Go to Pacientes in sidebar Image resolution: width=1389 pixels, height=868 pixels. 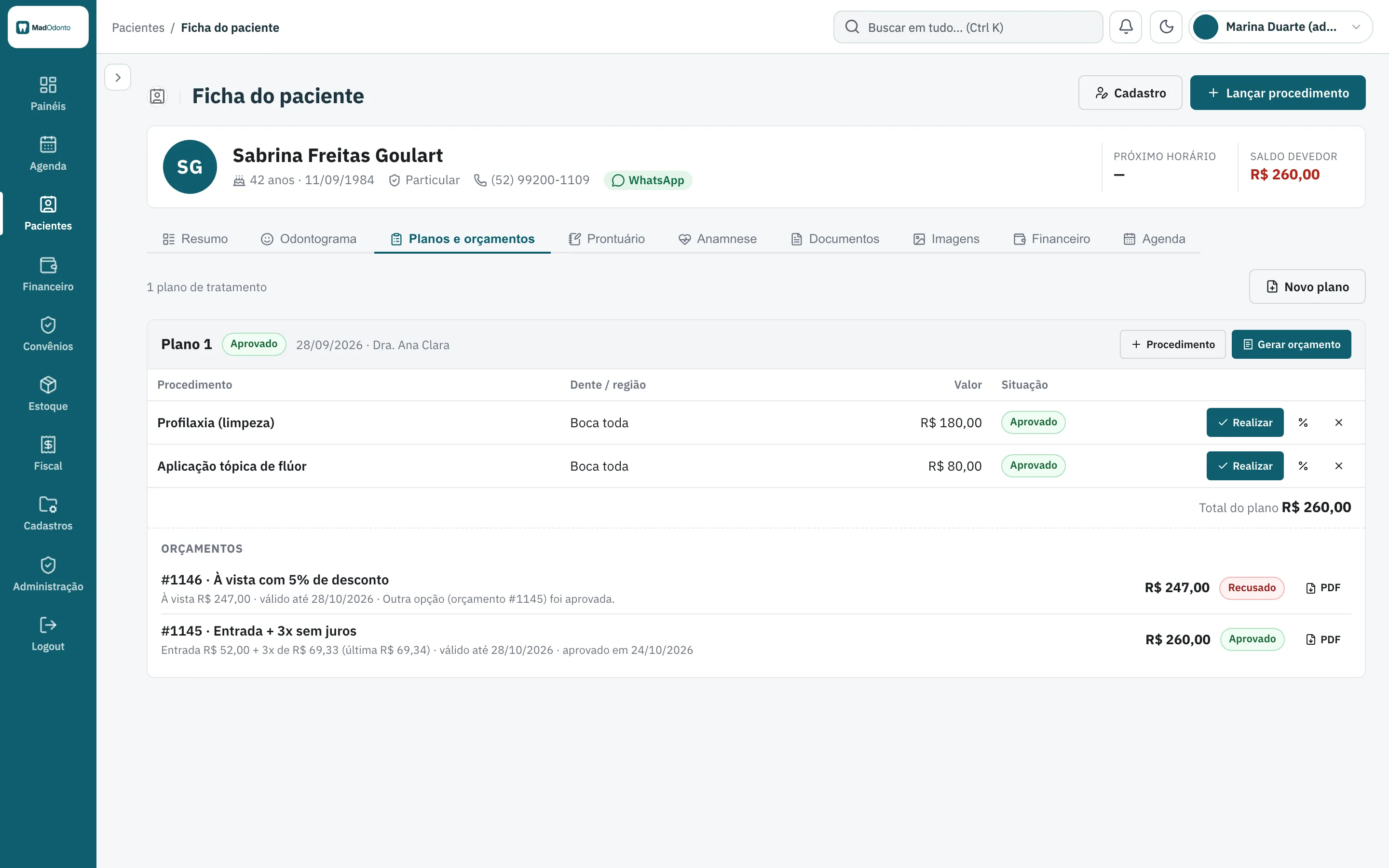pyautogui.click(x=48, y=214)
